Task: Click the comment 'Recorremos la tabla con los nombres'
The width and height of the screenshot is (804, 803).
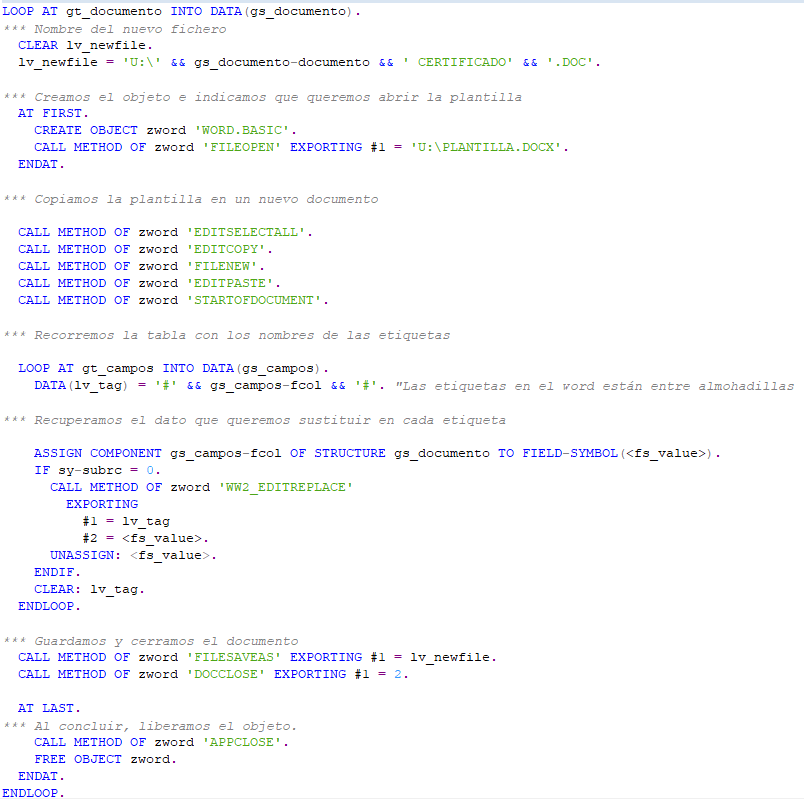Action: pos(226,335)
